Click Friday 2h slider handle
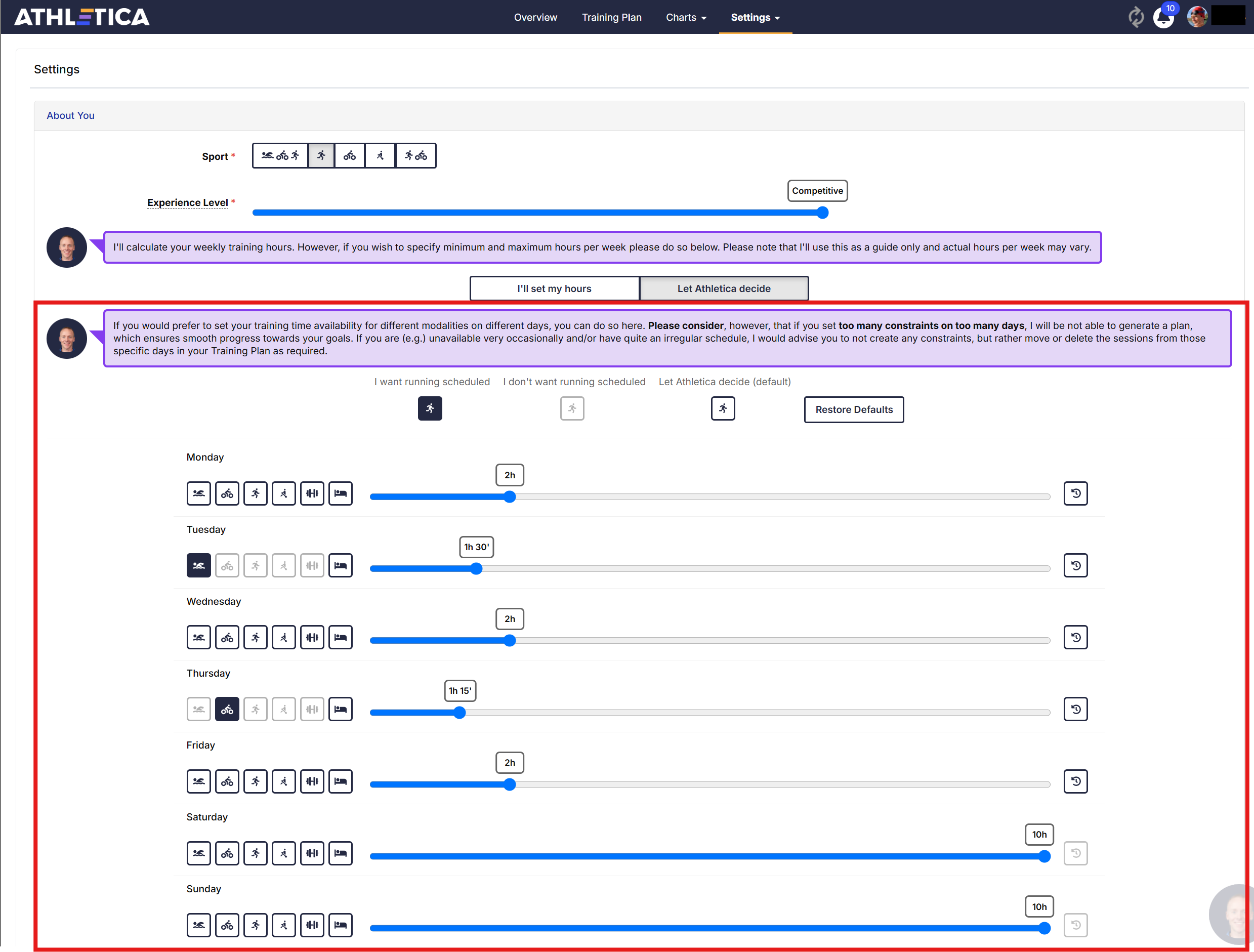1254x952 pixels. click(510, 785)
